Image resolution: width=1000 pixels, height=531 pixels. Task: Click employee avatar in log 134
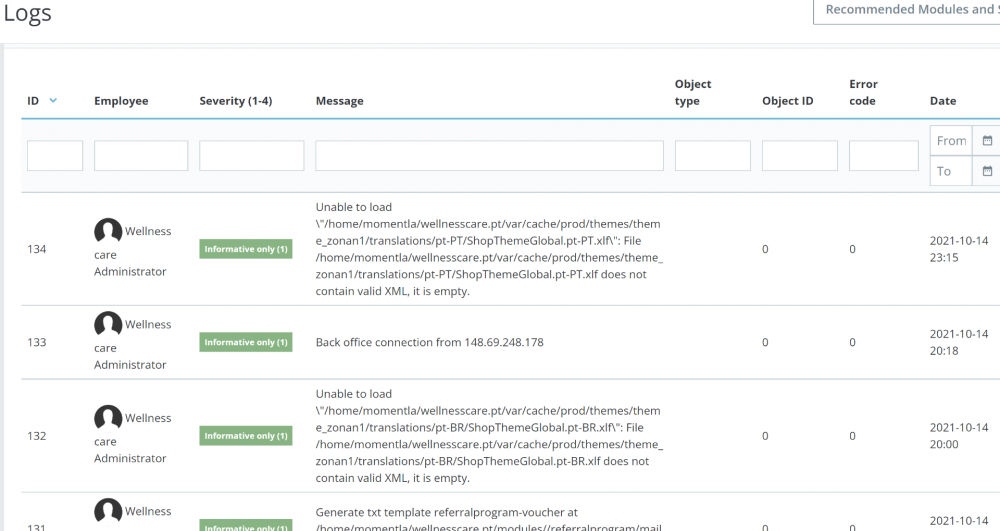click(x=108, y=232)
